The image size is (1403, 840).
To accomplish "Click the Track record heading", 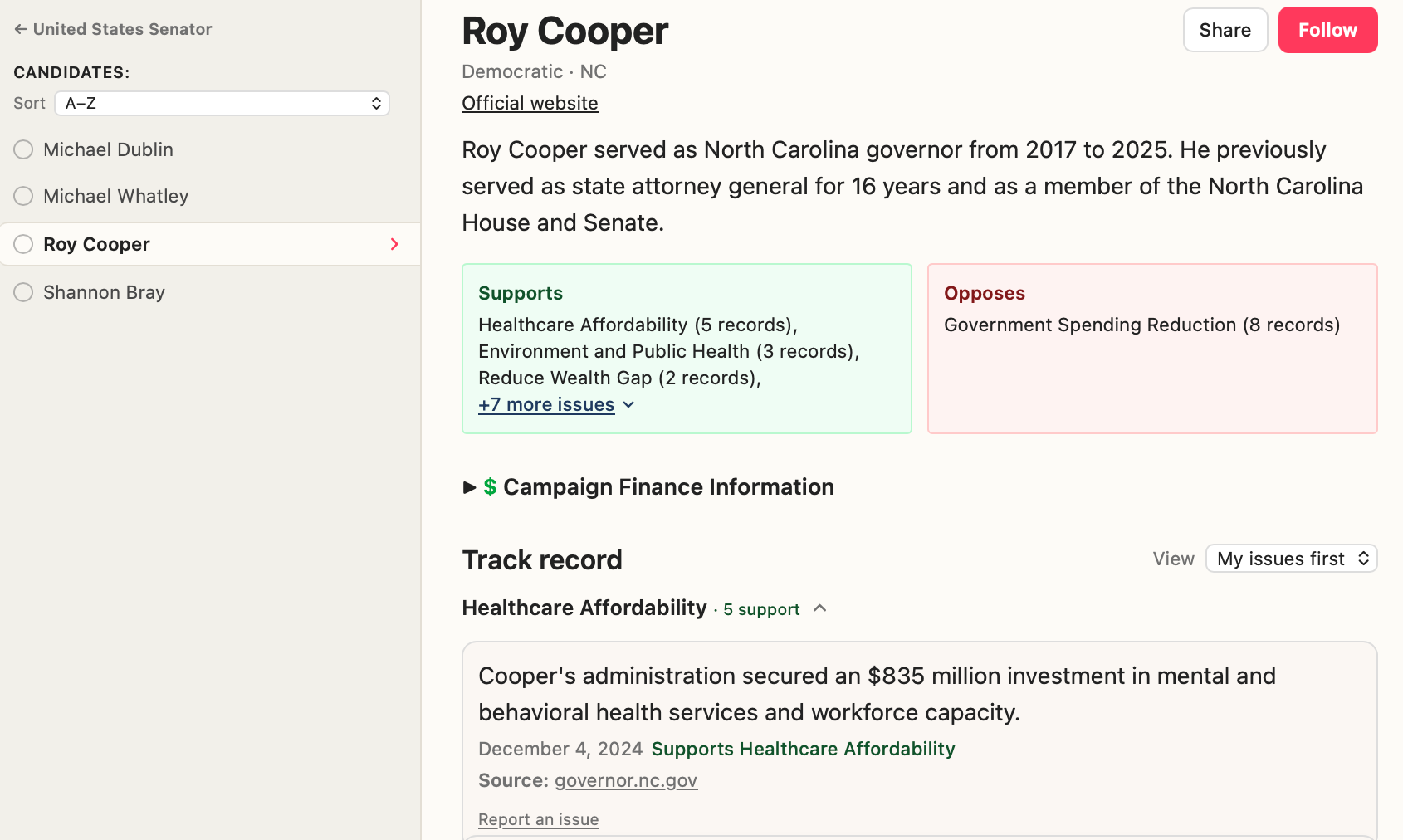I will [541, 559].
